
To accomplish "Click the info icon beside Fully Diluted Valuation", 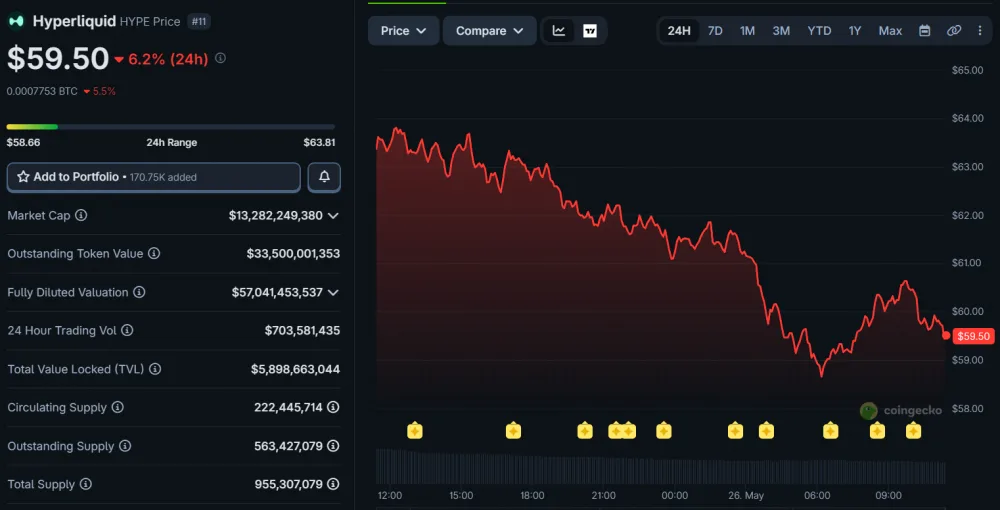I will pos(139,293).
